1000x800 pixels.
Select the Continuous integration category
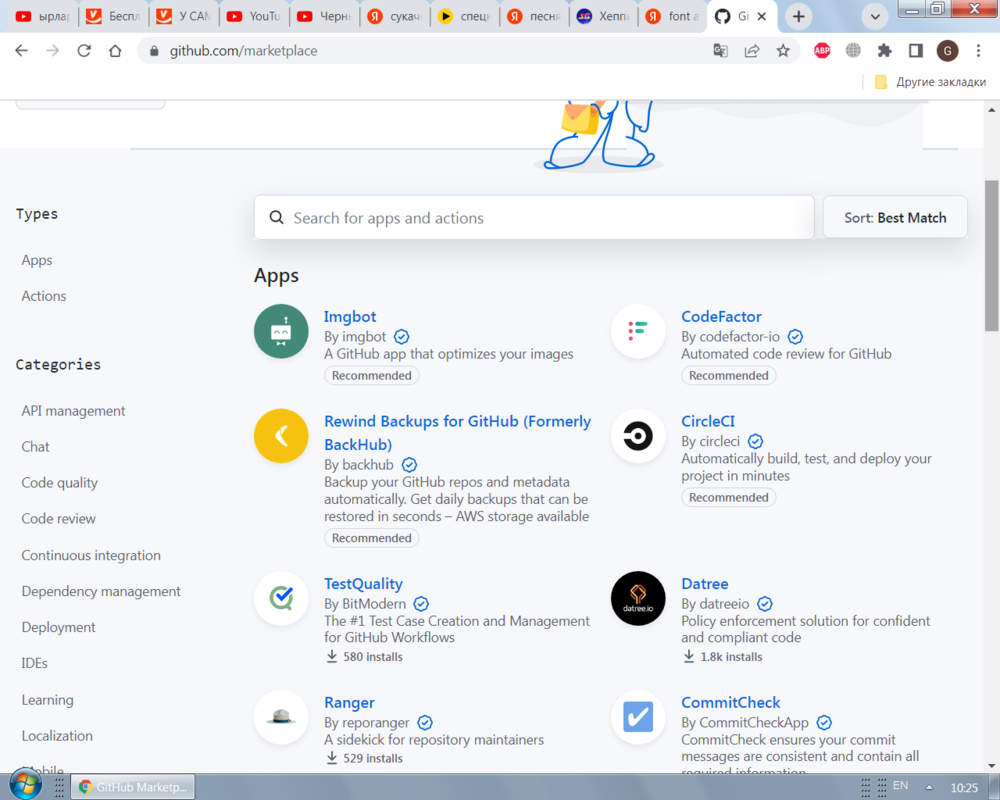pyautogui.click(x=91, y=555)
